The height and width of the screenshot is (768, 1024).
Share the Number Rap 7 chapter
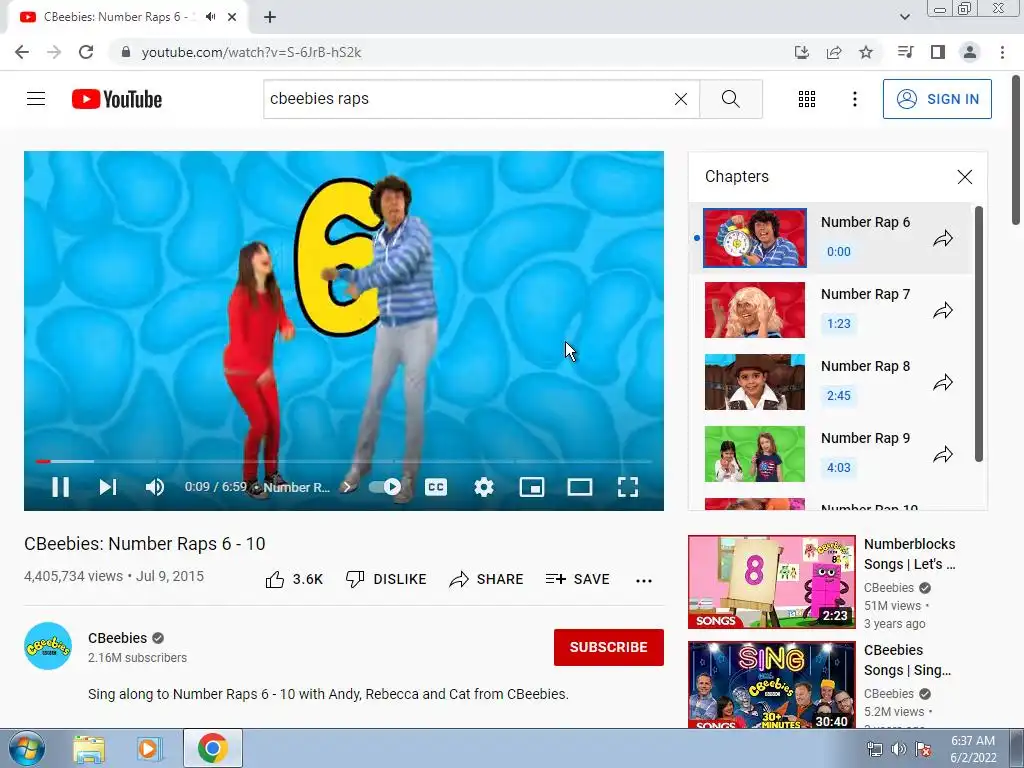[943, 310]
